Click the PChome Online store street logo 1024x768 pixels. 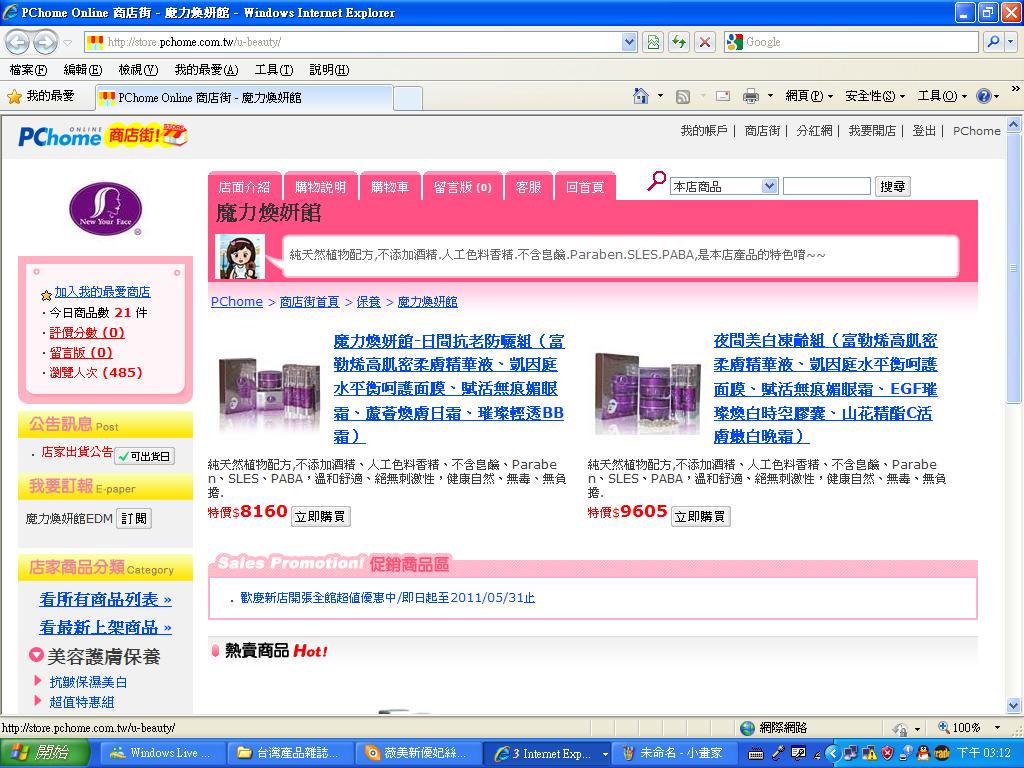tap(103, 135)
